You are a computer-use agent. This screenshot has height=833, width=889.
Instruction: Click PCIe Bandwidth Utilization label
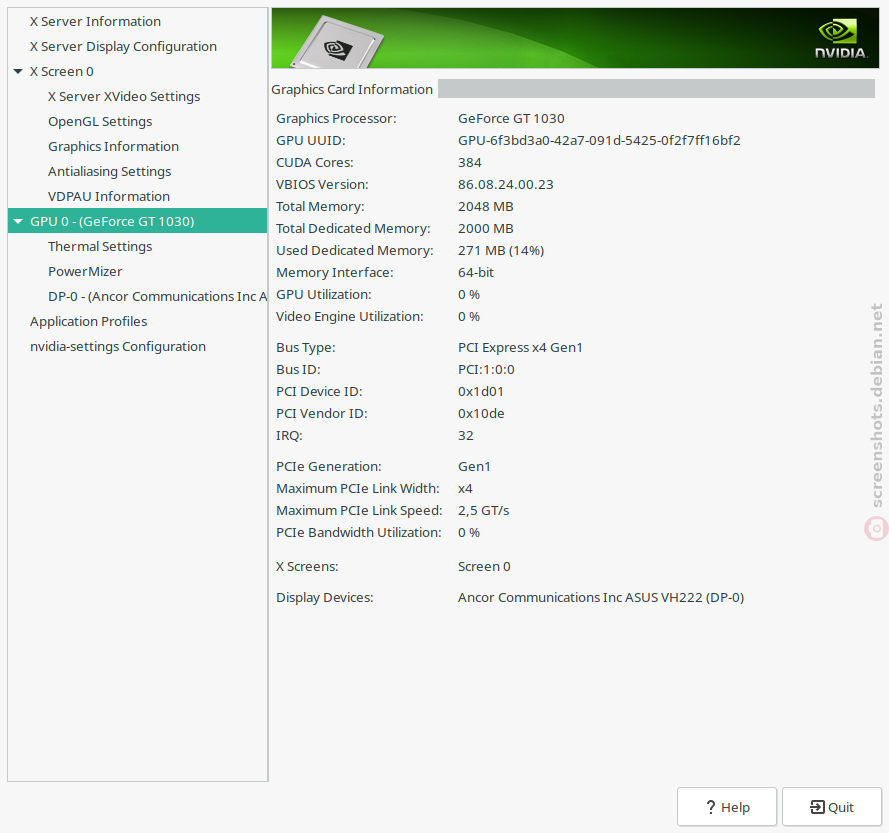coord(359,532)
